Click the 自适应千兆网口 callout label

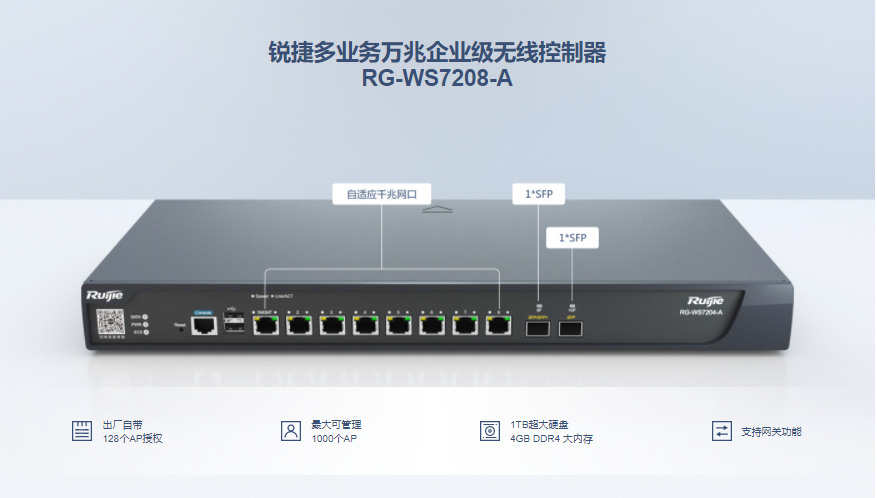point(382,194)
